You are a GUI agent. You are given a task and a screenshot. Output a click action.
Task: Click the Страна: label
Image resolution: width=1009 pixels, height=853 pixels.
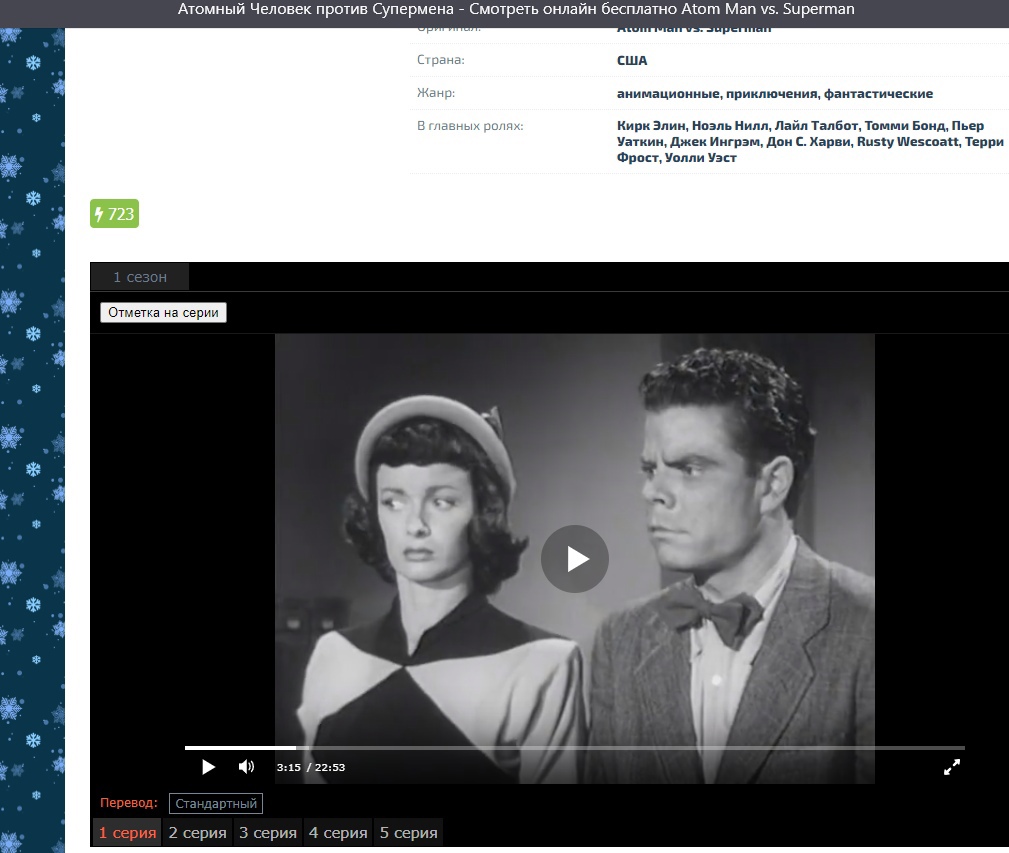click(441, 60)
